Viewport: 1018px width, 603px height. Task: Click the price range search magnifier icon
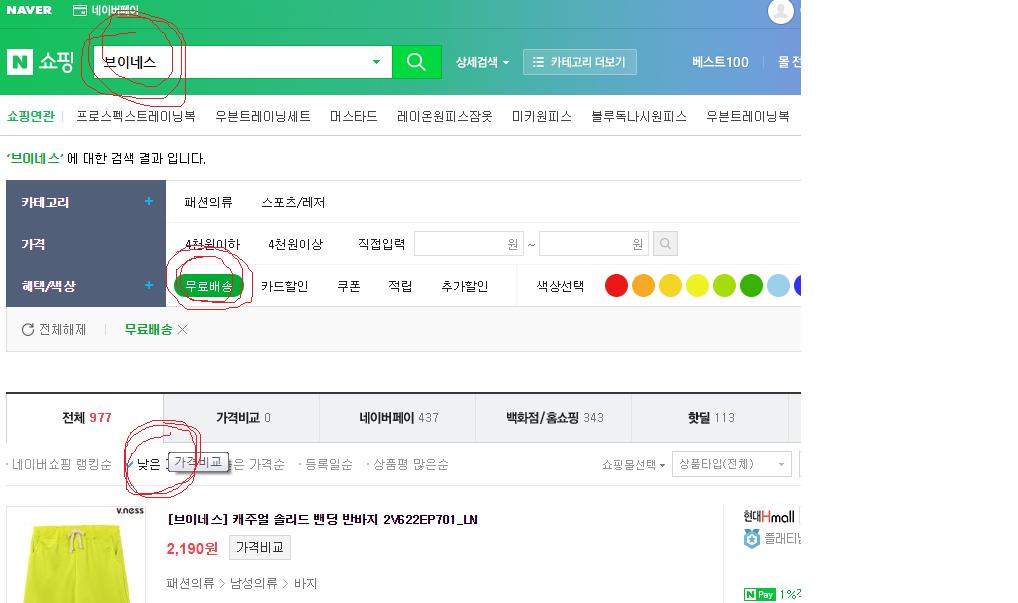(665, 244)
